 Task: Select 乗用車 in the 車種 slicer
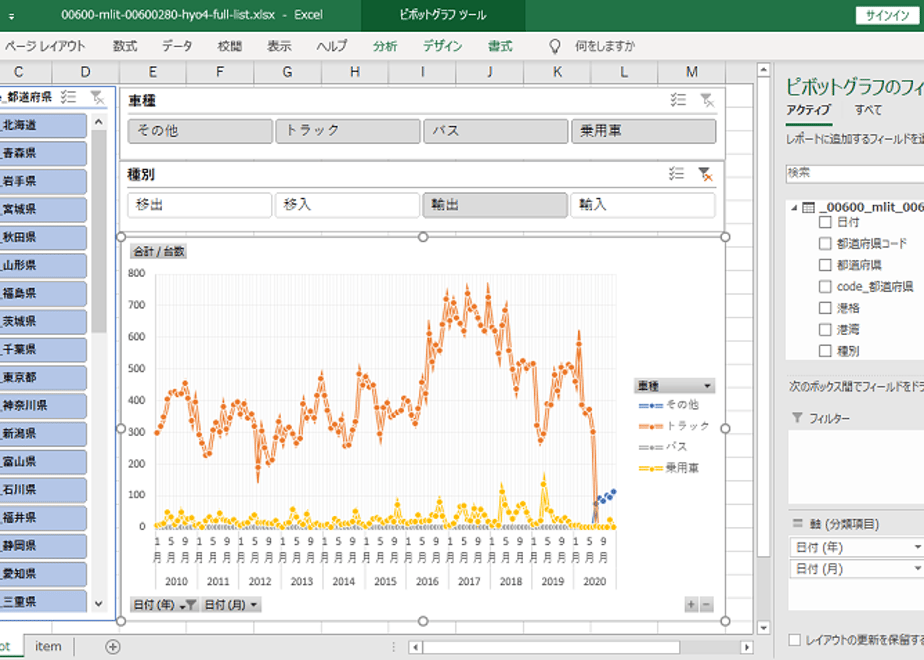644,131
